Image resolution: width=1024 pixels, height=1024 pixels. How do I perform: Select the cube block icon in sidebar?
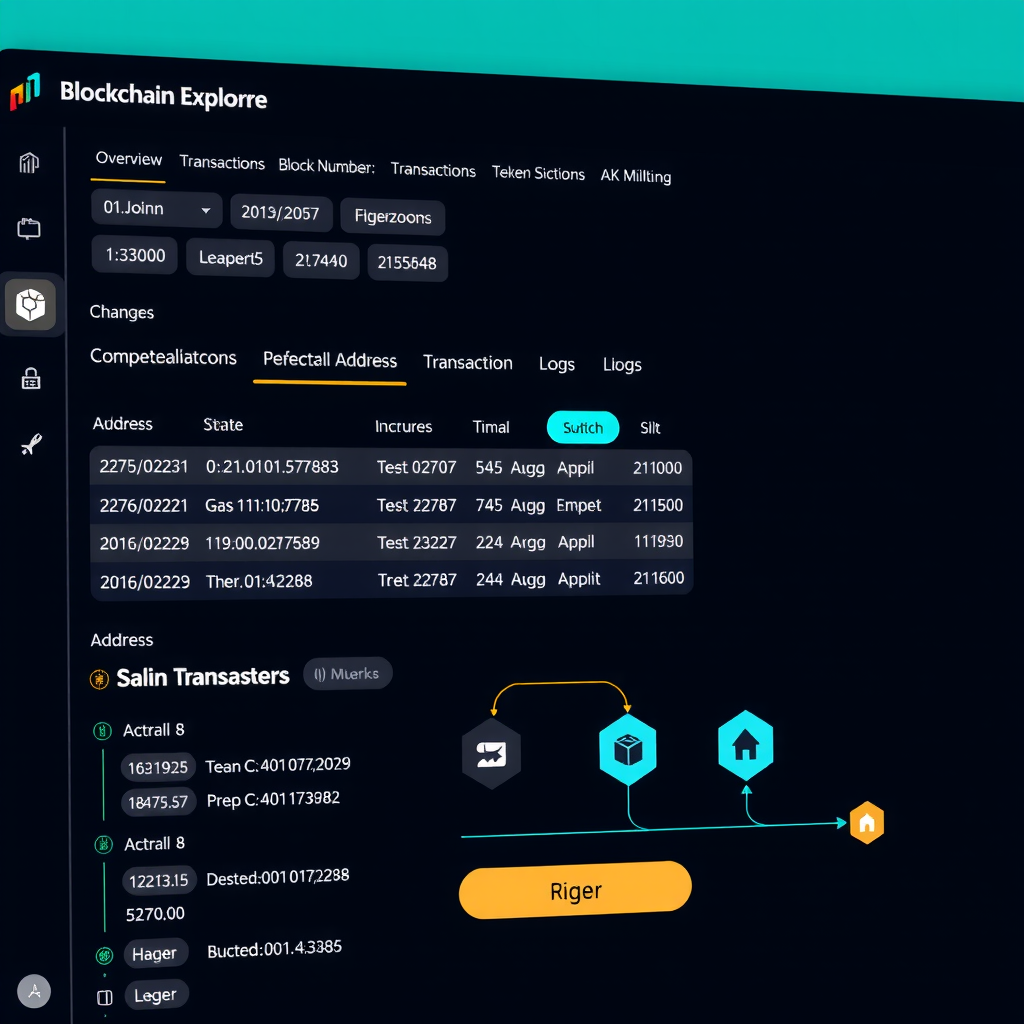[30, 305]
